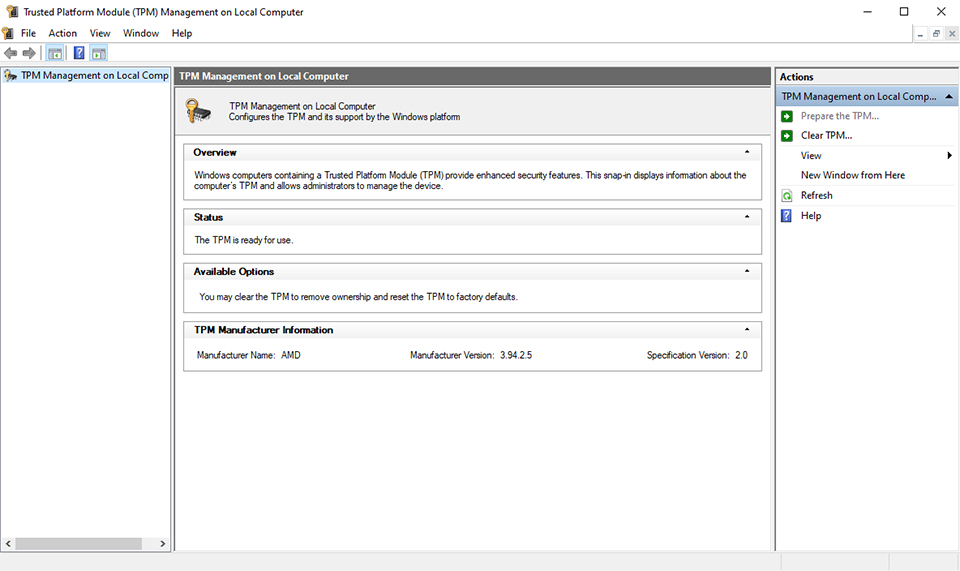960x571 pixels.
Task: Click the Refresh icon in the Actions pane
Action: click(787, 196)
